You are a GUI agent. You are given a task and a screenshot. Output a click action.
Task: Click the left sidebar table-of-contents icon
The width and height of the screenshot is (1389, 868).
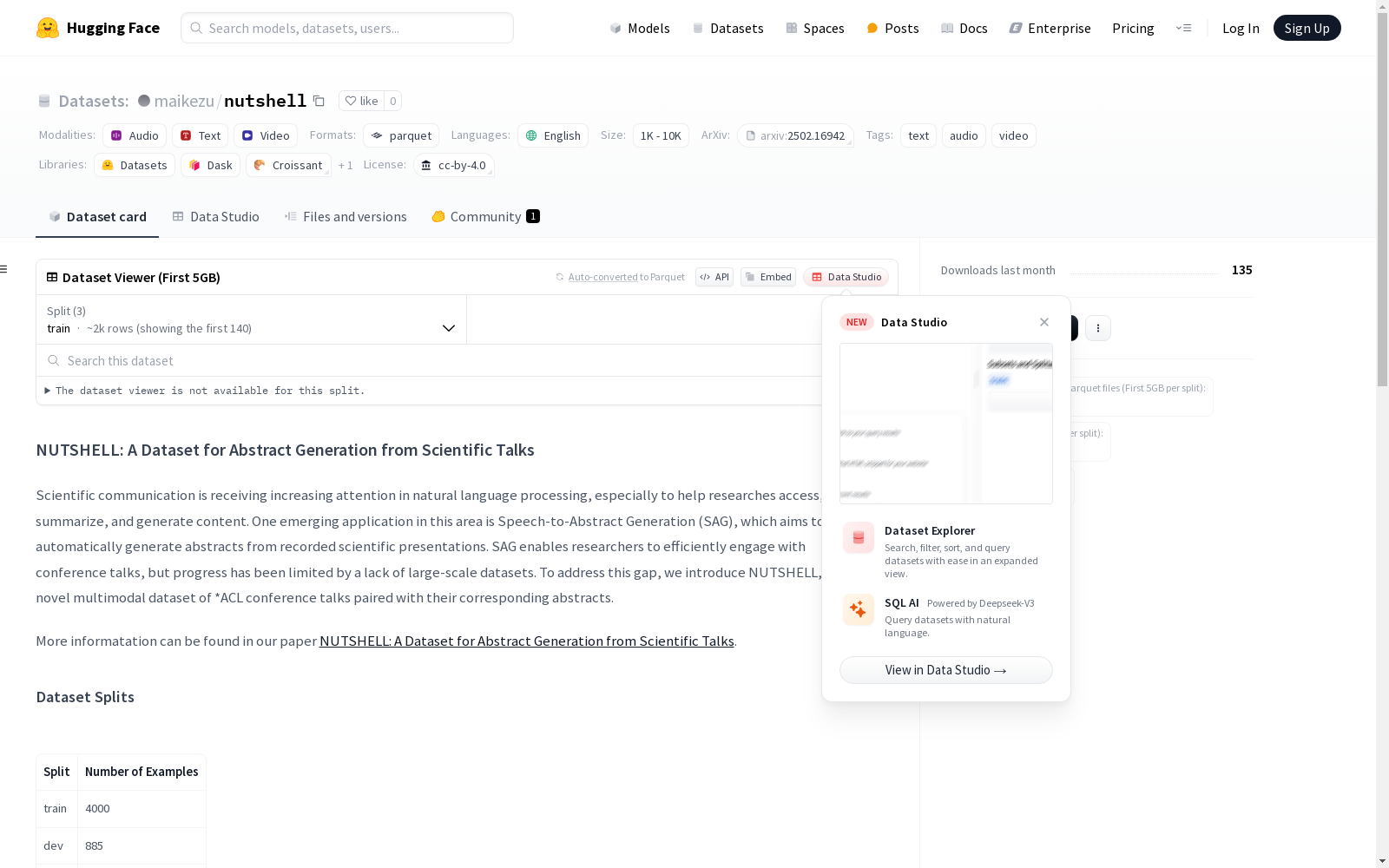pos(4,269)
